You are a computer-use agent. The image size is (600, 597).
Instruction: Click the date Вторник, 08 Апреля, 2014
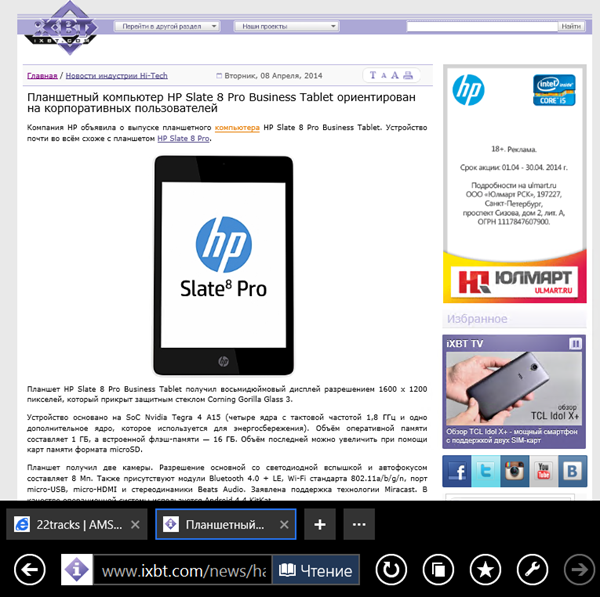(273, 75)
